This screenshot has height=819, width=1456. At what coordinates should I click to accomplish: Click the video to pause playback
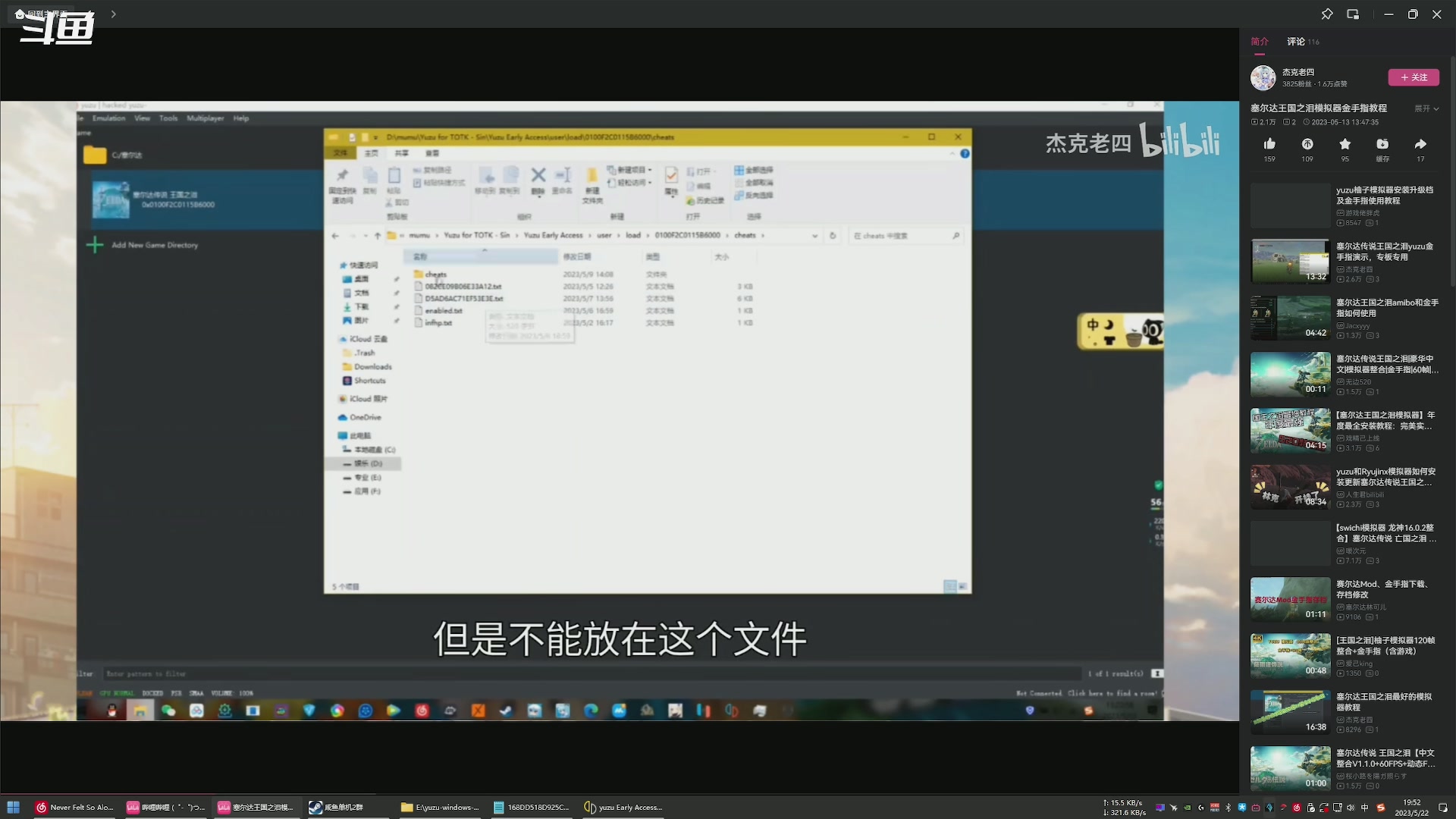(x=620, y=410)
